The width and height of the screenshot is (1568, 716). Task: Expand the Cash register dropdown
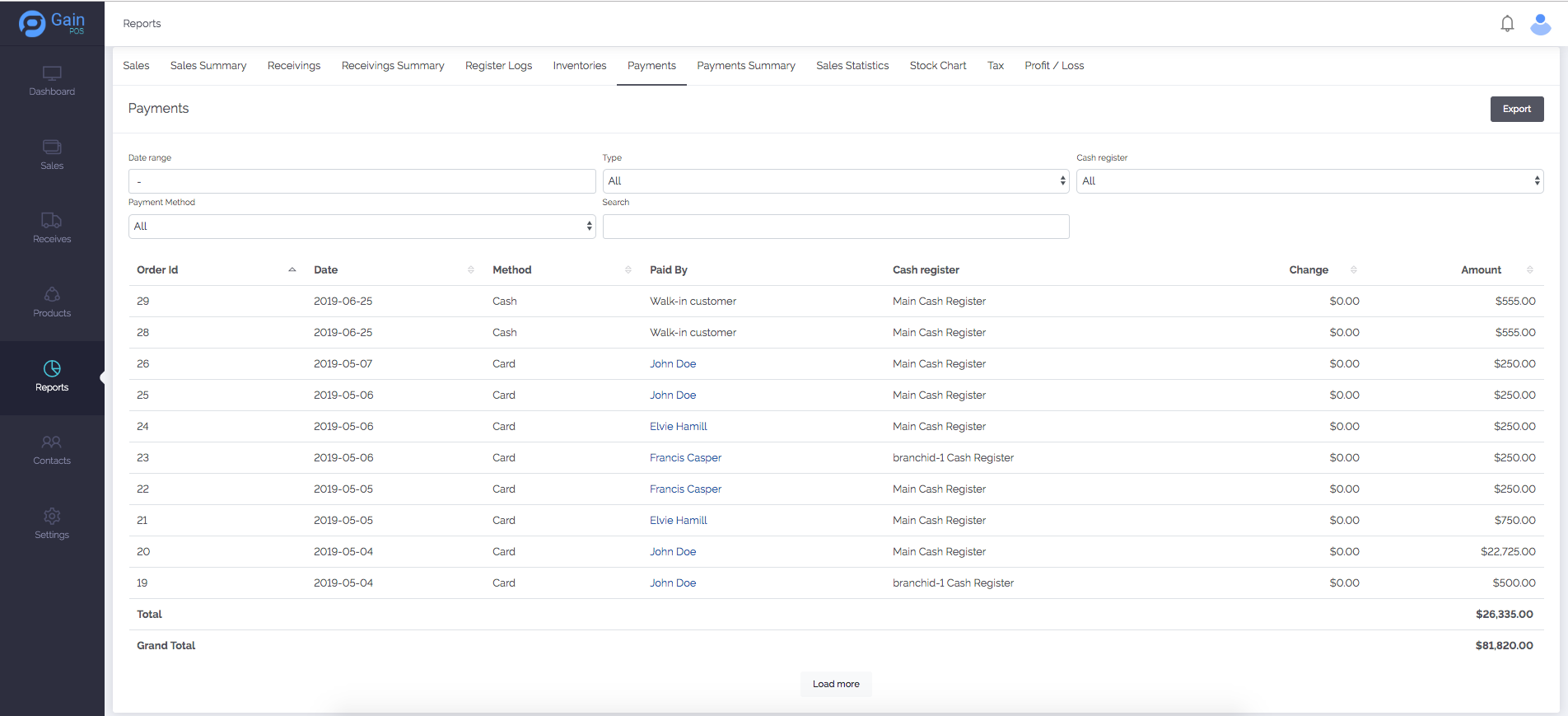[1309, 181]
